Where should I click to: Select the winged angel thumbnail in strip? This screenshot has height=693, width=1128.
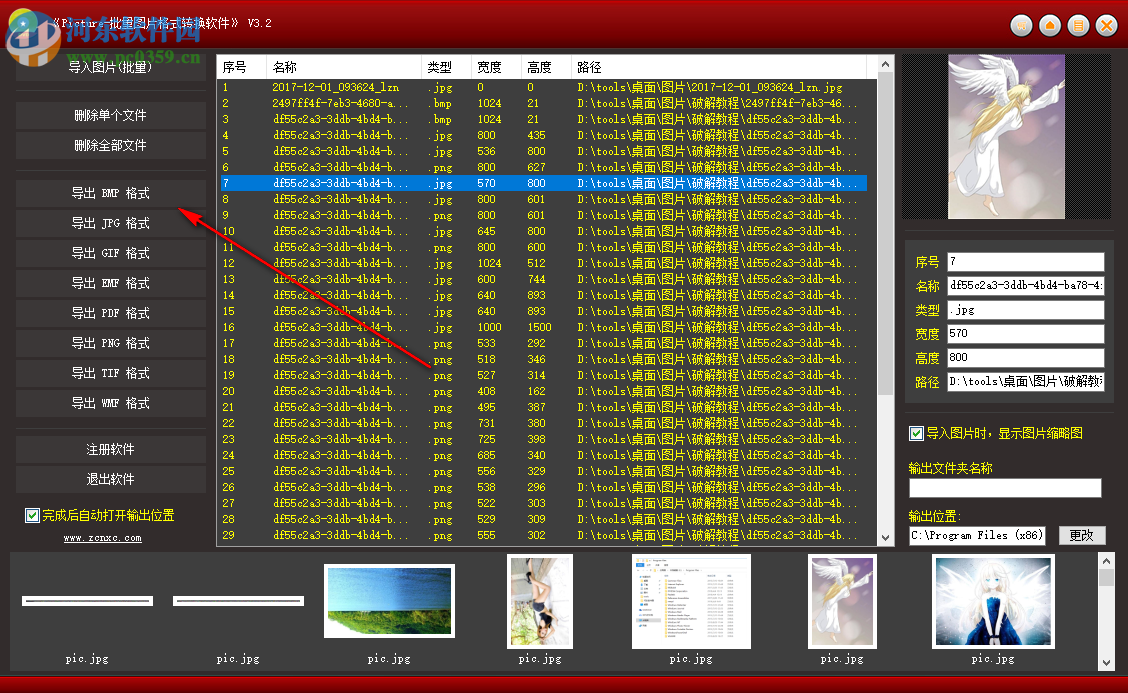(x=842, y=602)
